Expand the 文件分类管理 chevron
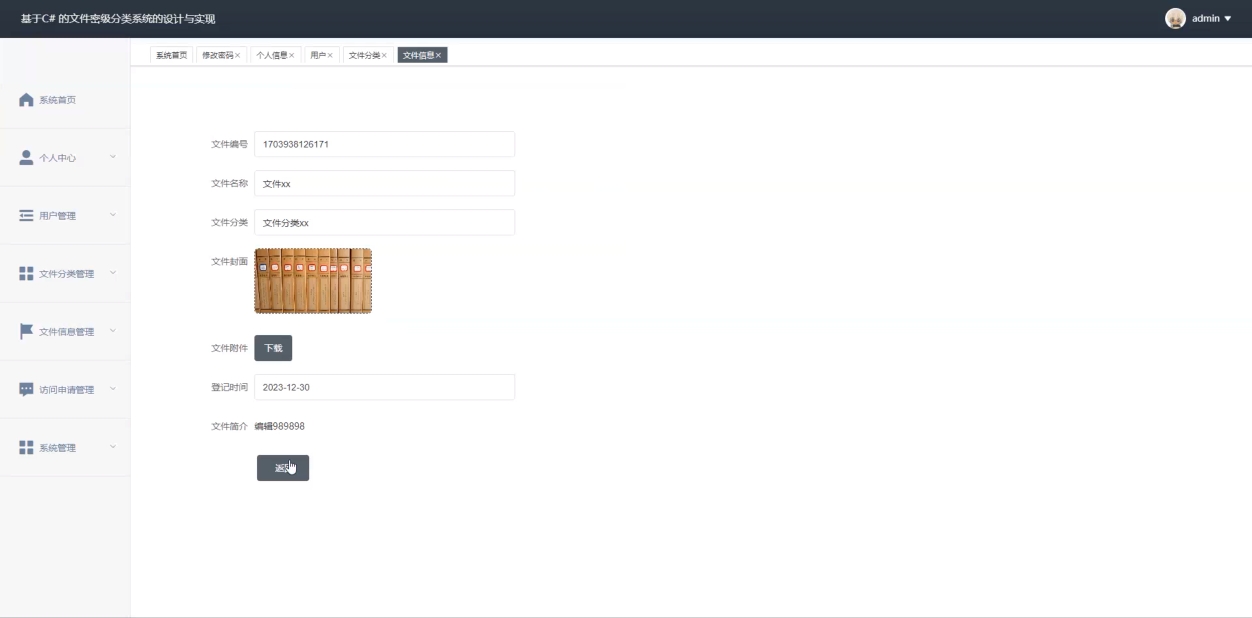 click(113, 274)
